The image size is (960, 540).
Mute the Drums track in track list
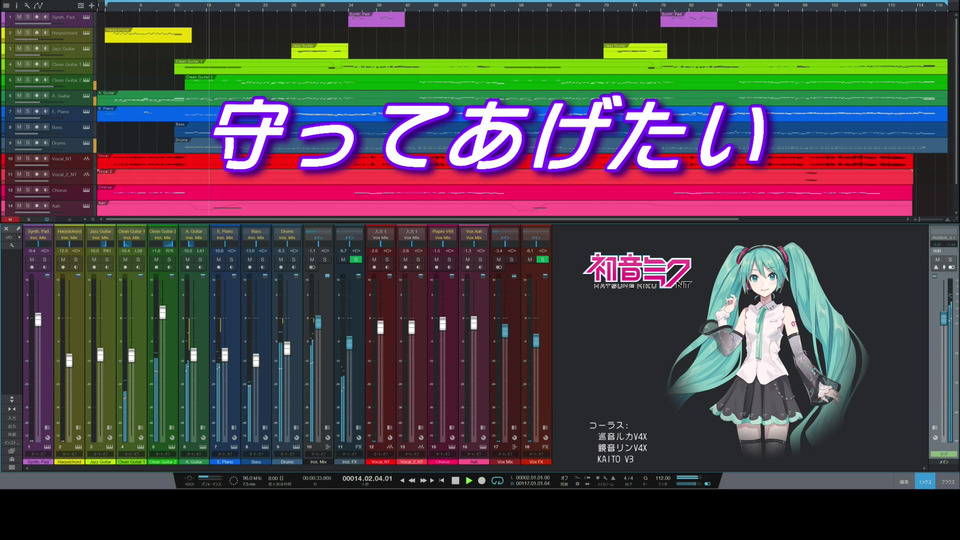19,143
